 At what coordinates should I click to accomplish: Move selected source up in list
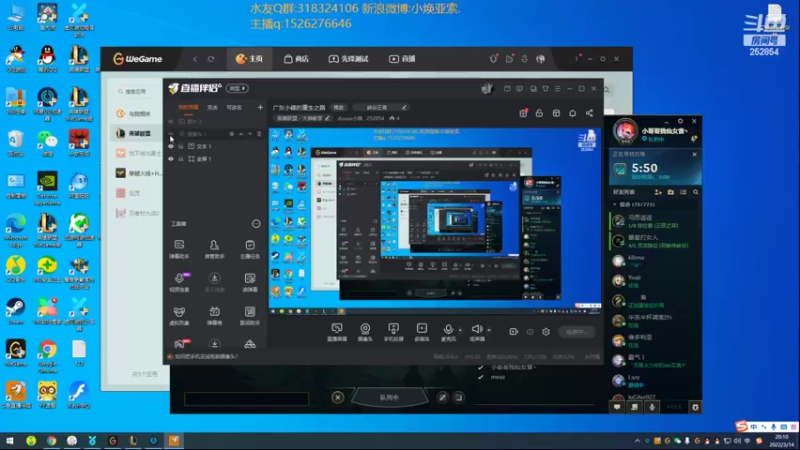tap(241, 134)
